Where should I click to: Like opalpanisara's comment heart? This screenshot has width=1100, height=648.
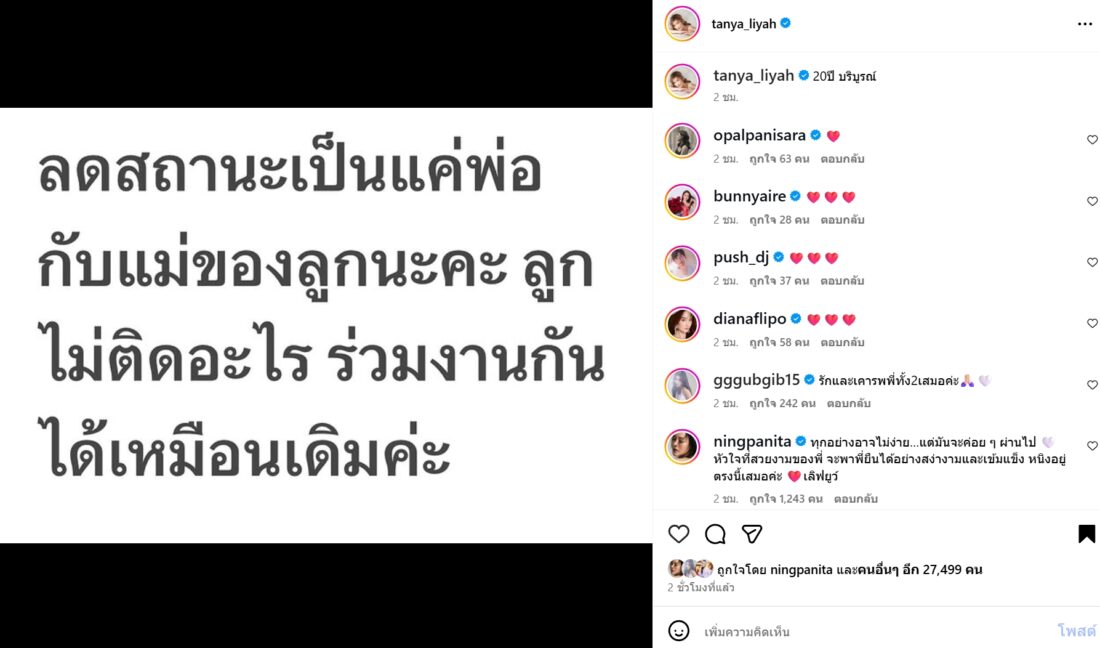coord(1092,140)
